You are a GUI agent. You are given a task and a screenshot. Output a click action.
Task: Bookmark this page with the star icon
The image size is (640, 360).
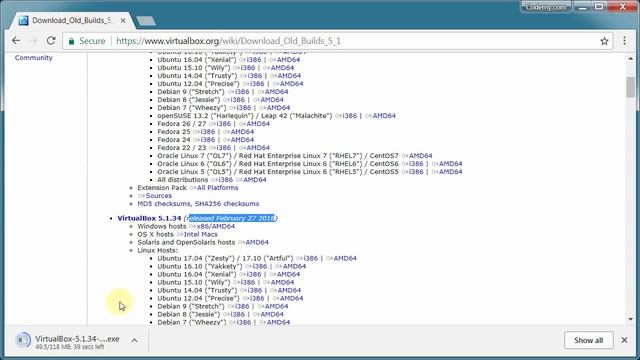coord(604,41)
